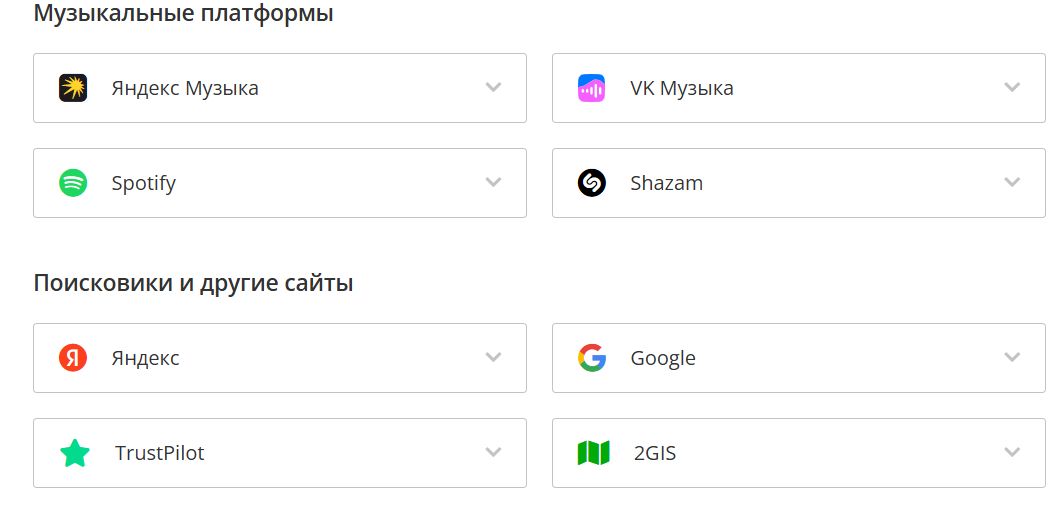Click the TrustPilot text label

pos(160,453)
